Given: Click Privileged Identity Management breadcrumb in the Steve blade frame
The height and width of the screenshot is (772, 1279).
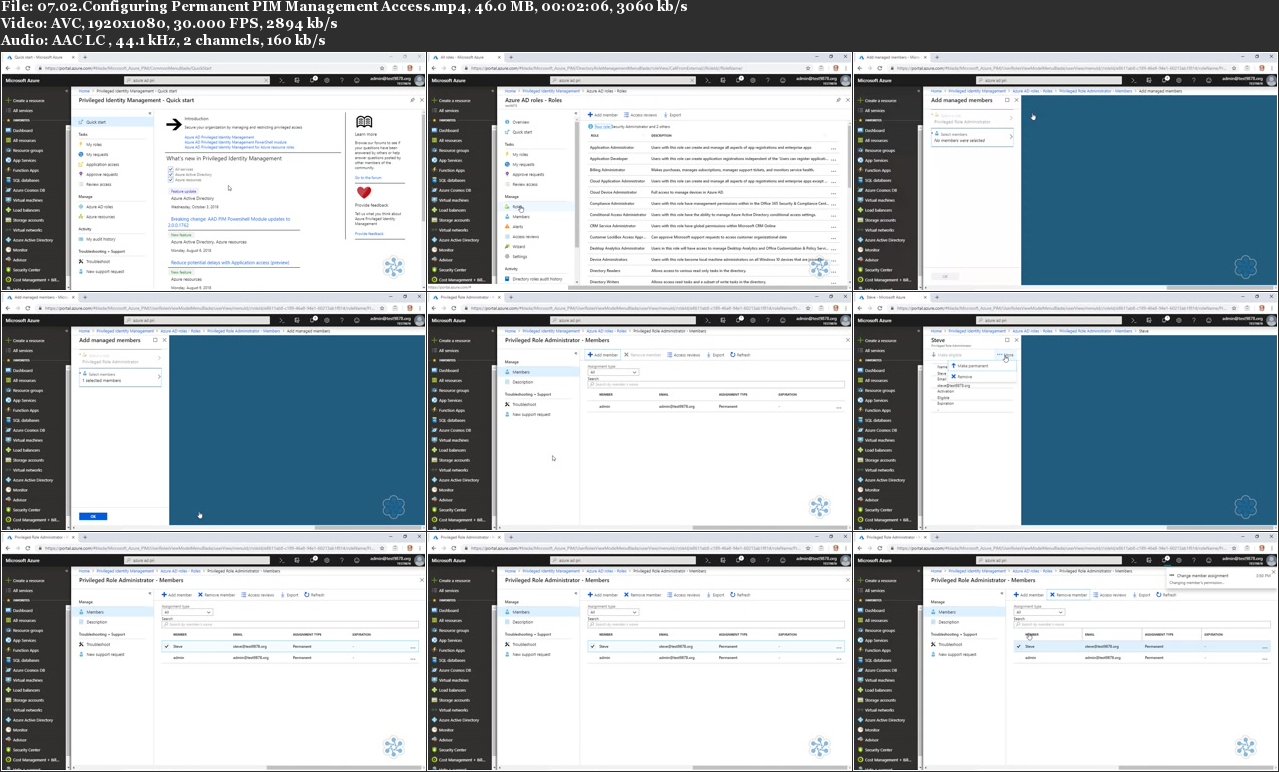Looking at the screenshot, I should 976,330.
